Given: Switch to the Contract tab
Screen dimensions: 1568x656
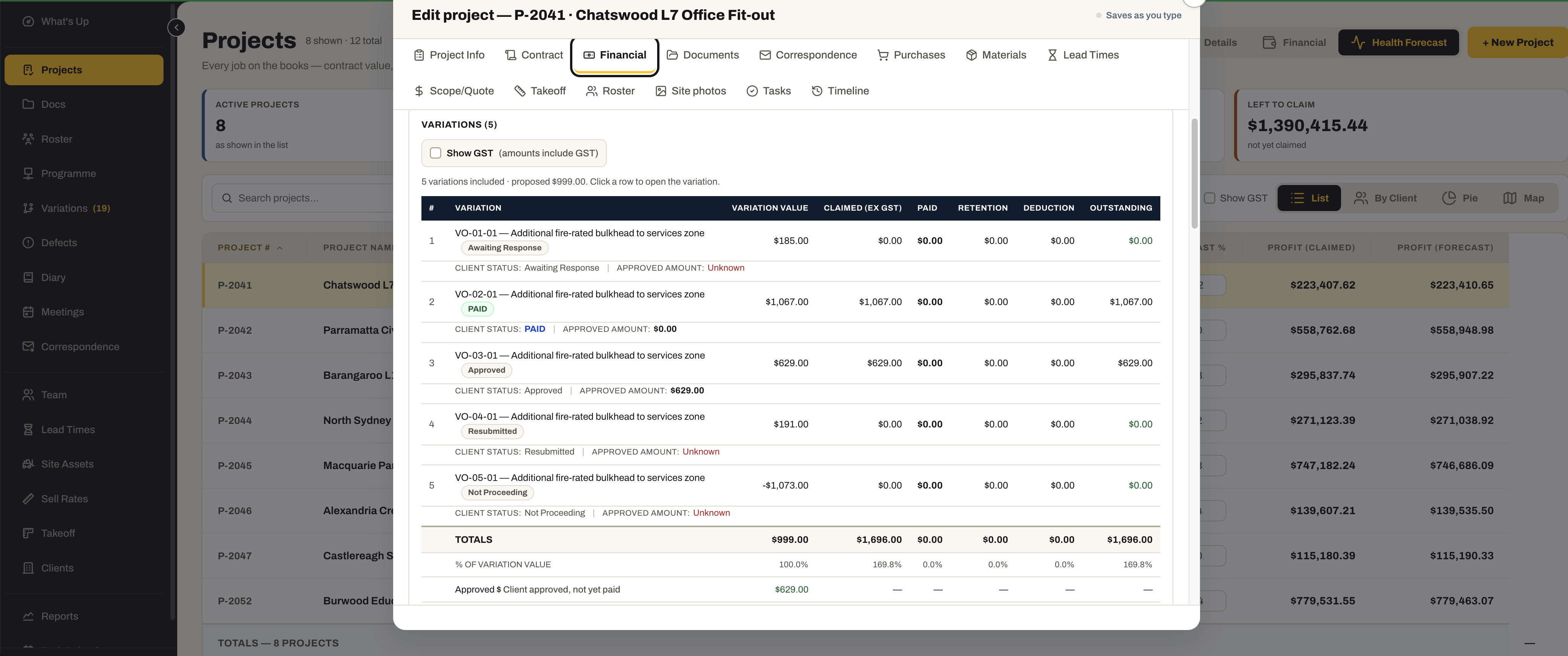Looking at the screenshot, I should (x=535, y=55).
